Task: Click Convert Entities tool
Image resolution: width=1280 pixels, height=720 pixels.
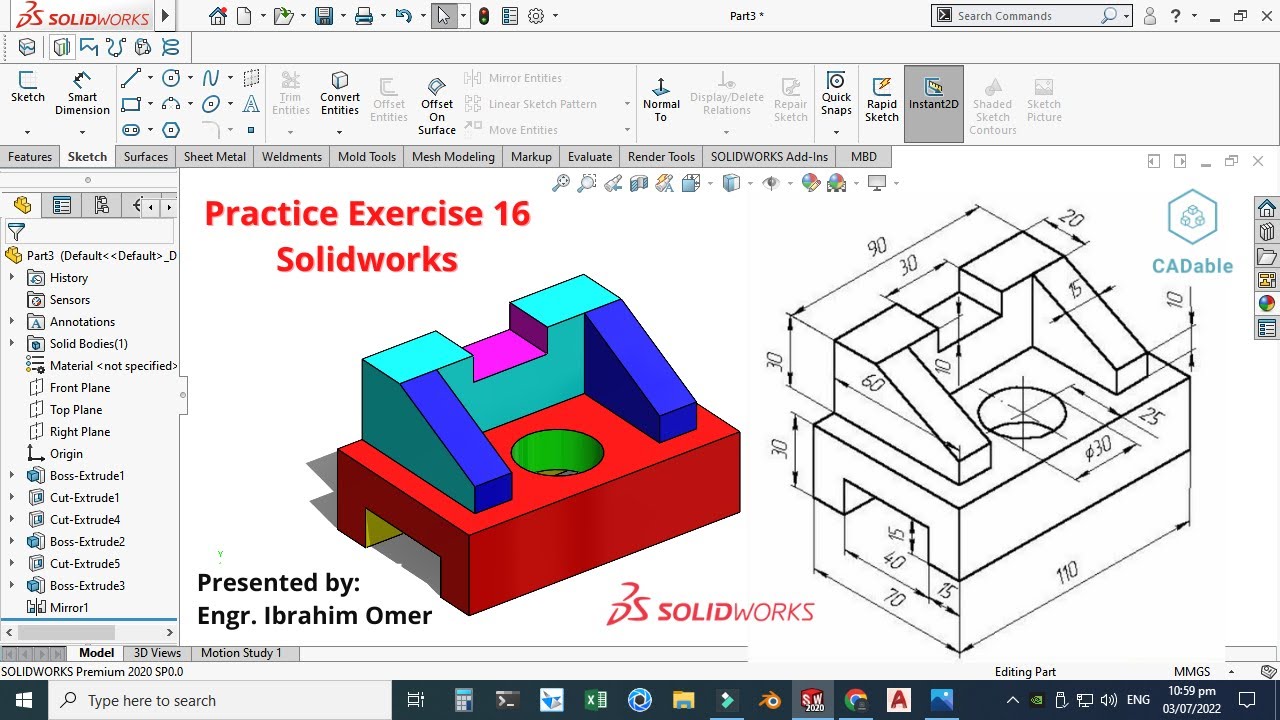Action: coord(340,94)
